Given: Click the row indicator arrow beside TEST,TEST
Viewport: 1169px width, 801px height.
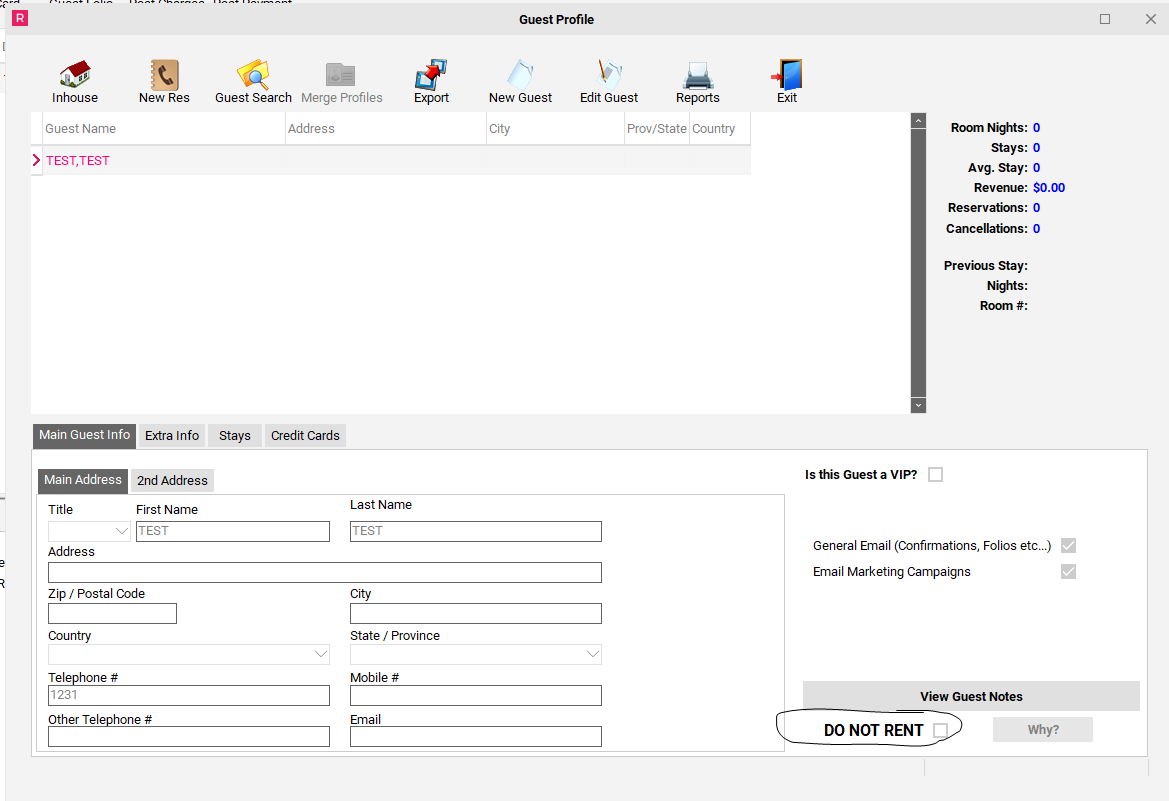Looking at the screenshot, I should 36,160.
